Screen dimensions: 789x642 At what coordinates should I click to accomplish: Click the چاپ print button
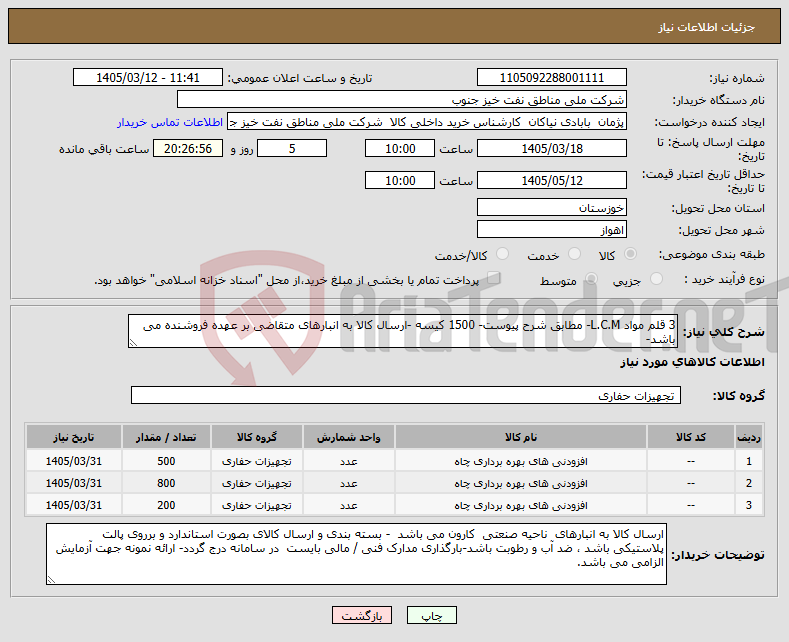(432, 615)
